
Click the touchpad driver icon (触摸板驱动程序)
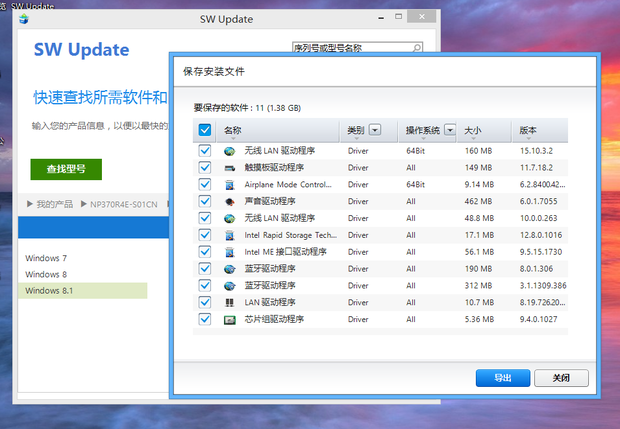[229, 168]
